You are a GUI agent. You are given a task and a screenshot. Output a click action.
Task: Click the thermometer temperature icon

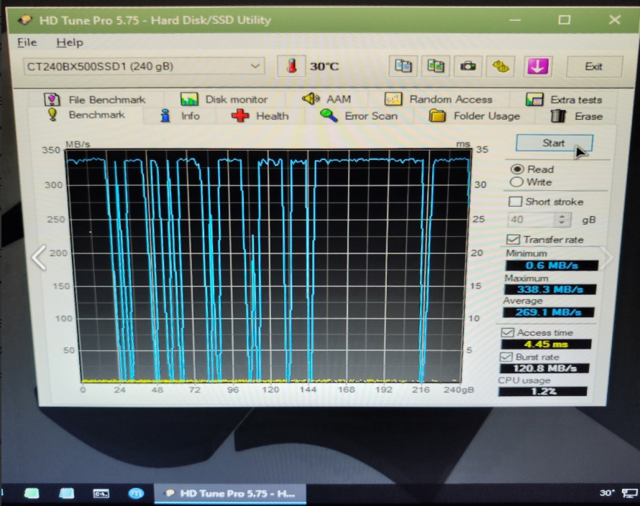(292, 66)
